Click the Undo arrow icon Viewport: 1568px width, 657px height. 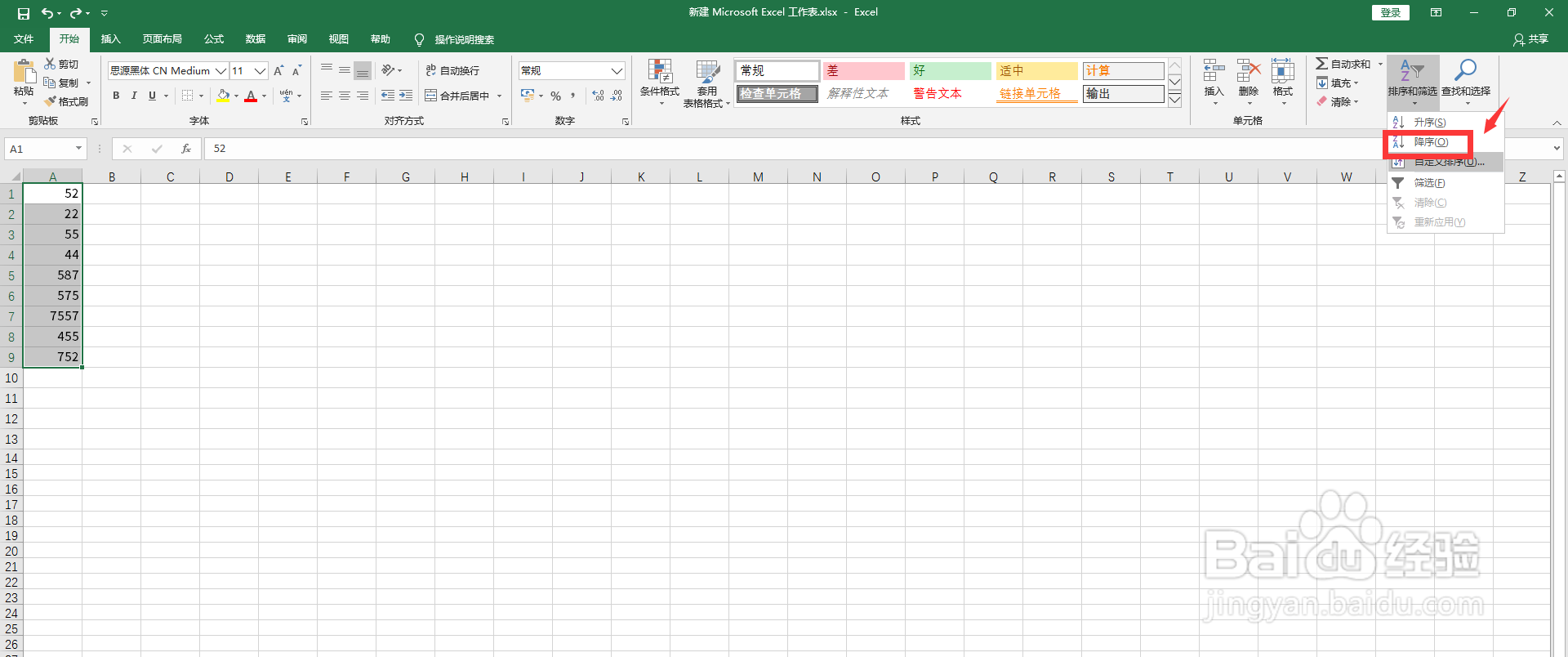pyautogui.click(x=47, y=13)
